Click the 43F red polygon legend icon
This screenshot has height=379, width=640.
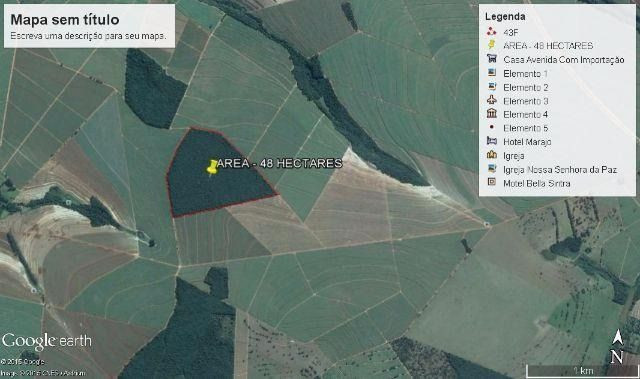pos(491,32)
